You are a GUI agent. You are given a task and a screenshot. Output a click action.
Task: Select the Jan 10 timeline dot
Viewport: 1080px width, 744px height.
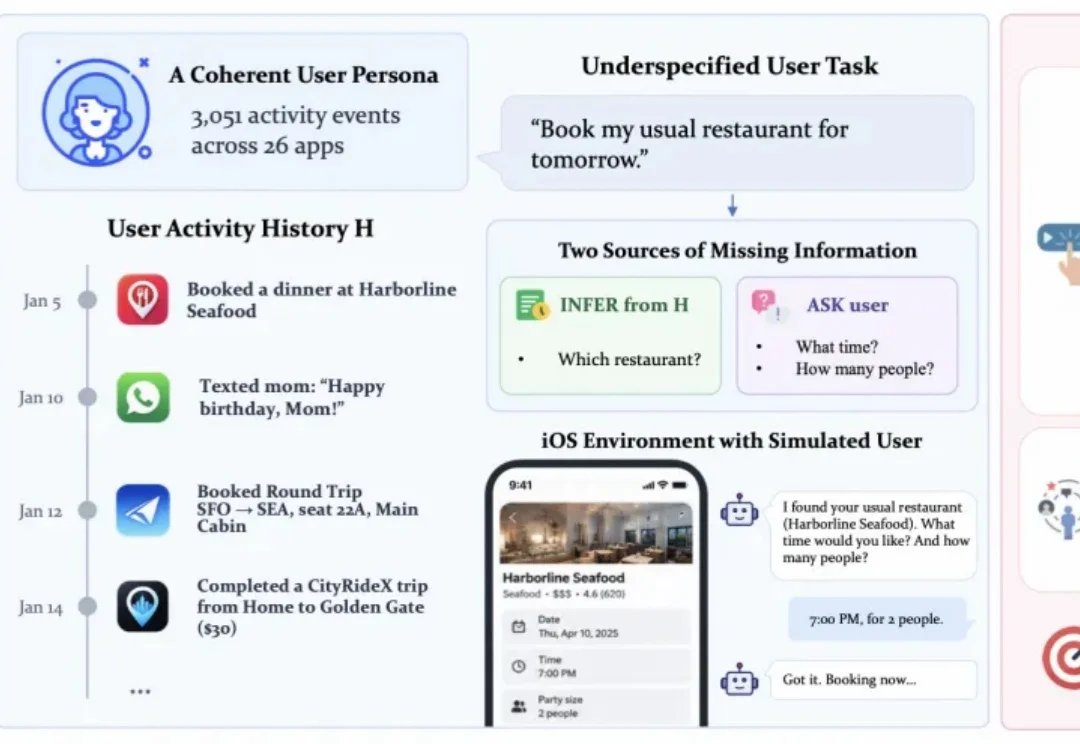(87, 397)
